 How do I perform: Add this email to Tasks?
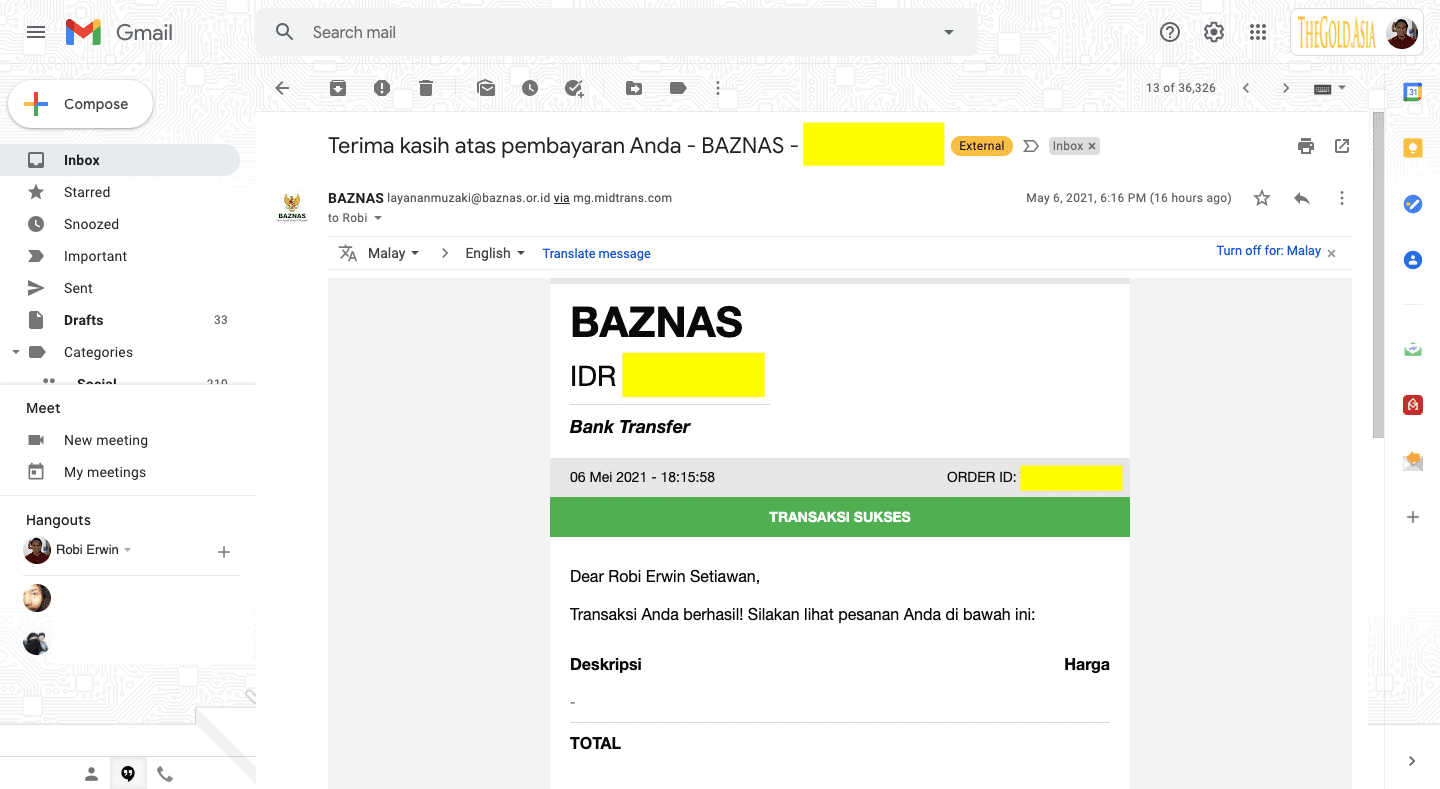coord(574,88)
